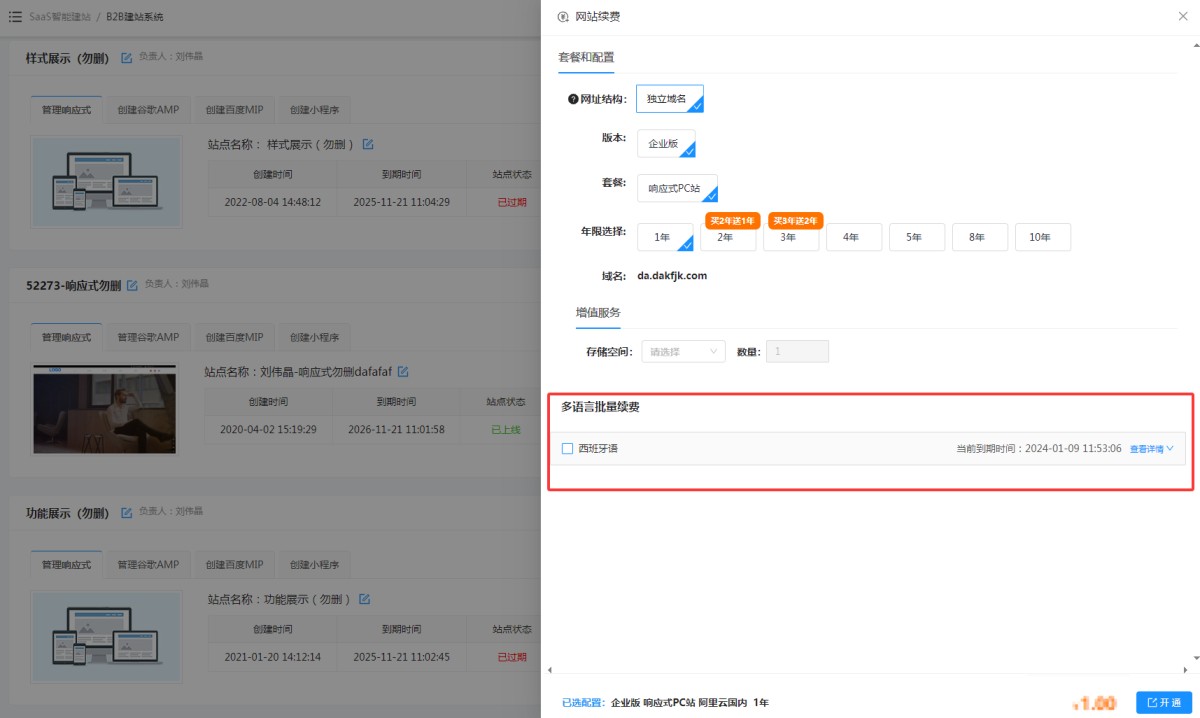Open 创建百度MIP tab in 功能展示 section

(234, 565)
